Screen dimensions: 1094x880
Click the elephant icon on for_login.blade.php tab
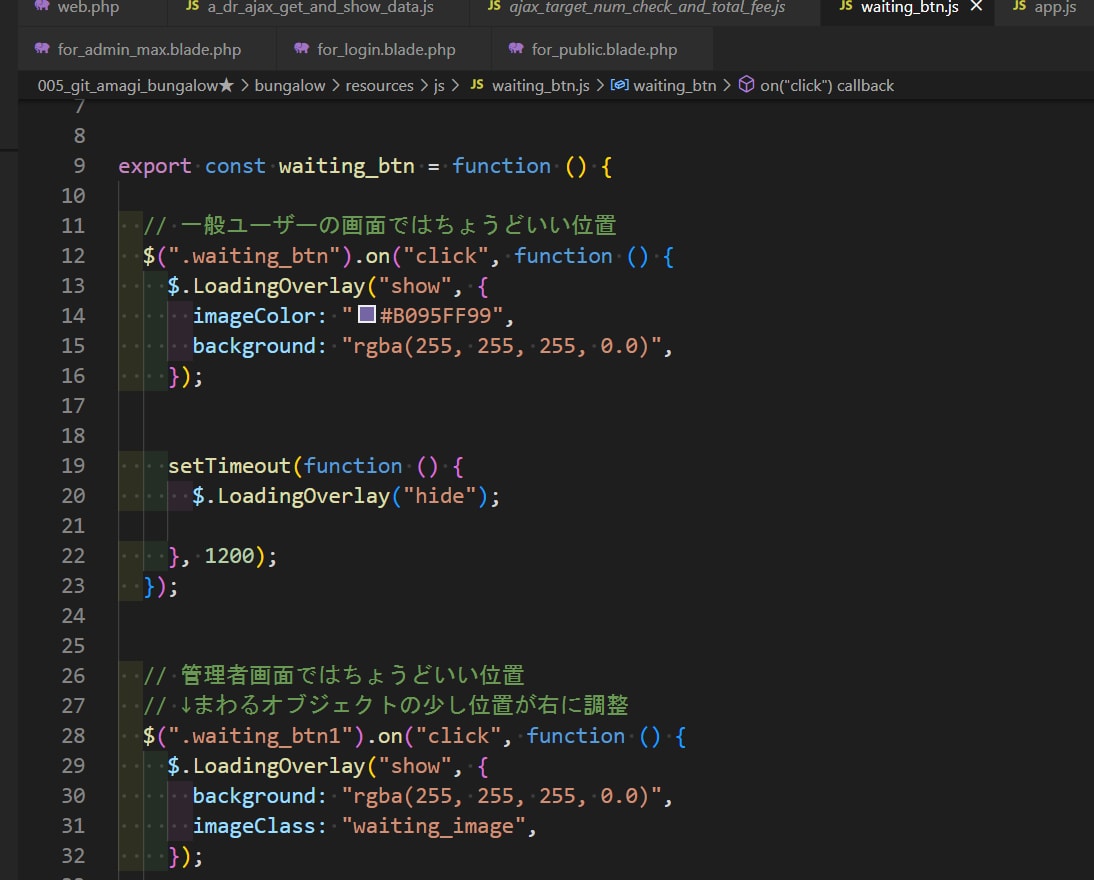(x=301, y=48)
